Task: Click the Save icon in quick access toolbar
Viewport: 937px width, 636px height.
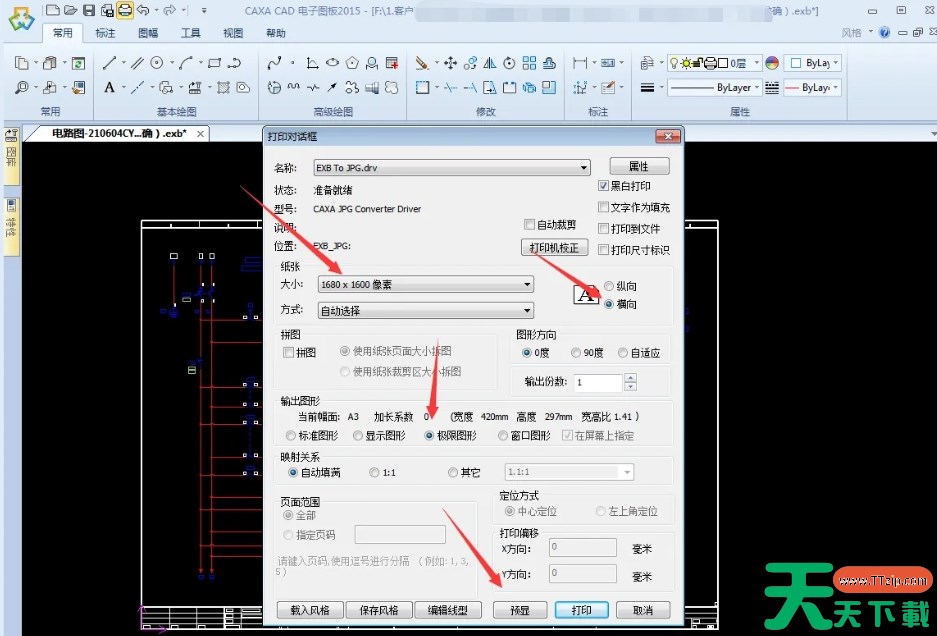Action: point(89,10)
